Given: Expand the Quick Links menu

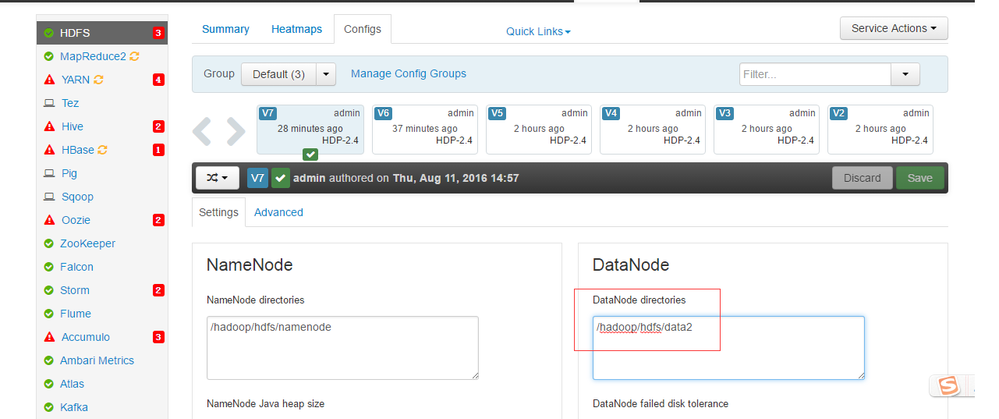Looking at the screenshot, I should click(538, 32).
